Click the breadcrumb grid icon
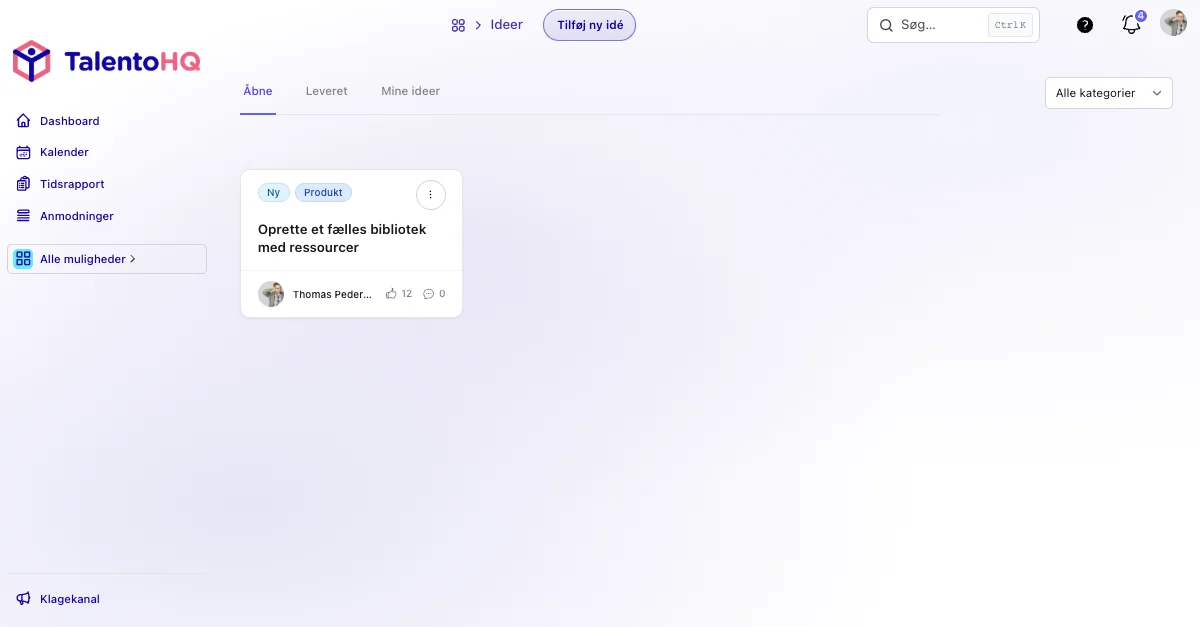The width and height of the screenshot is (1200, 627). pos(458,25)
